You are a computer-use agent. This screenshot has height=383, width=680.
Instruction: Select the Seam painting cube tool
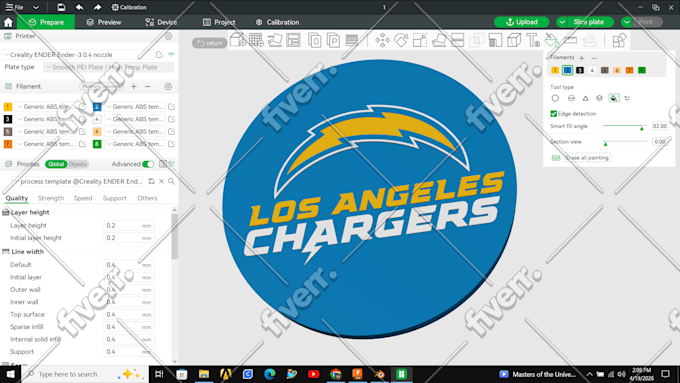514,40
